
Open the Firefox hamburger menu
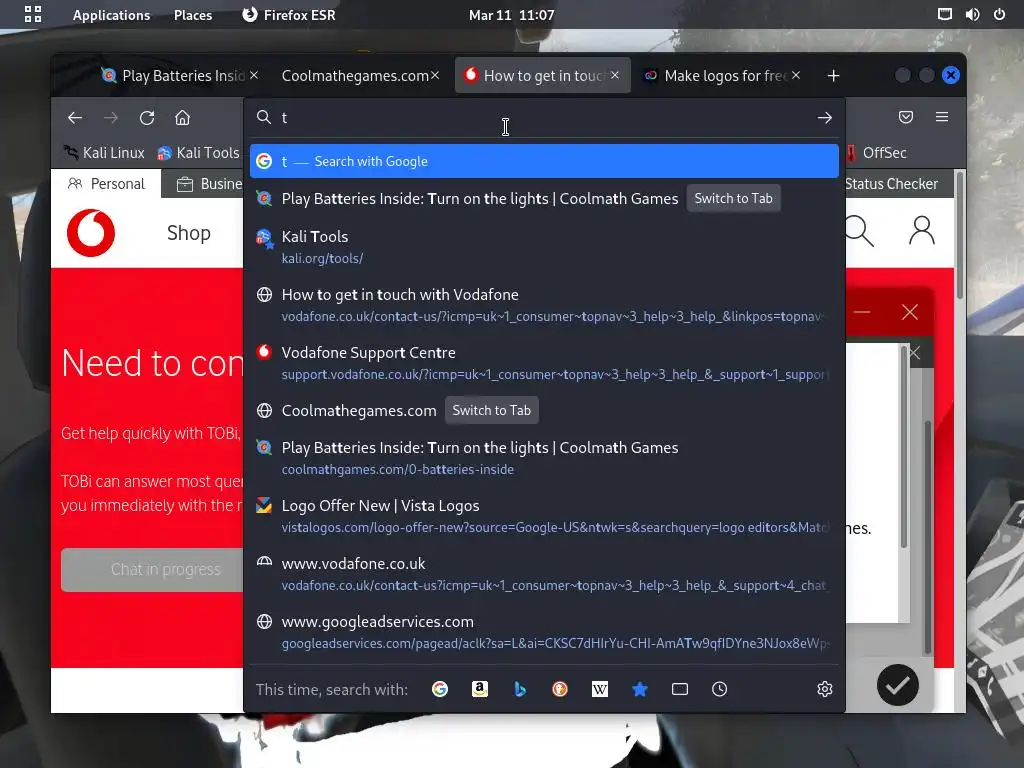pos(942,117)
